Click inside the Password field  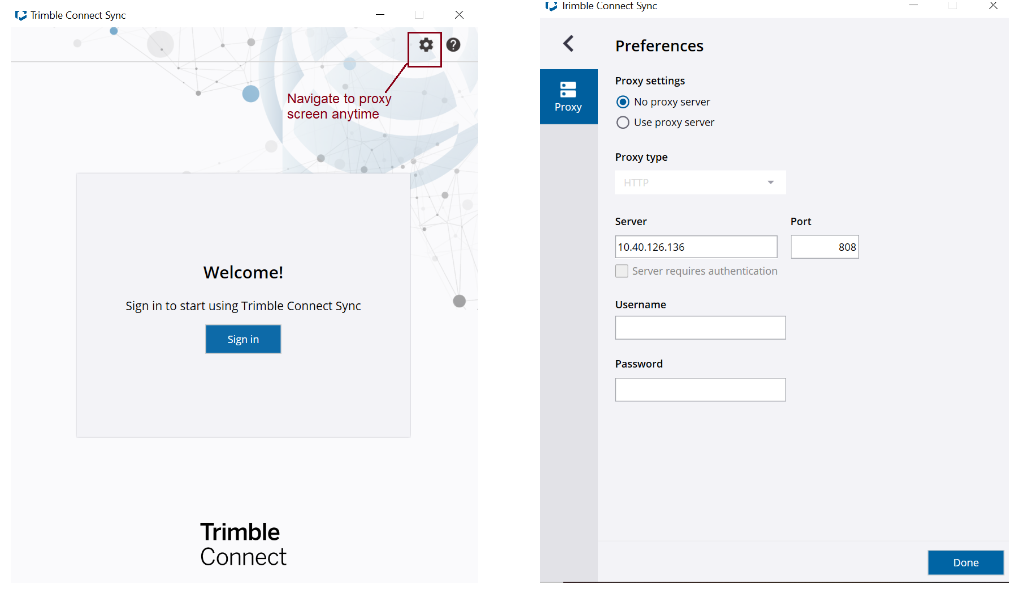pos(700,389)
